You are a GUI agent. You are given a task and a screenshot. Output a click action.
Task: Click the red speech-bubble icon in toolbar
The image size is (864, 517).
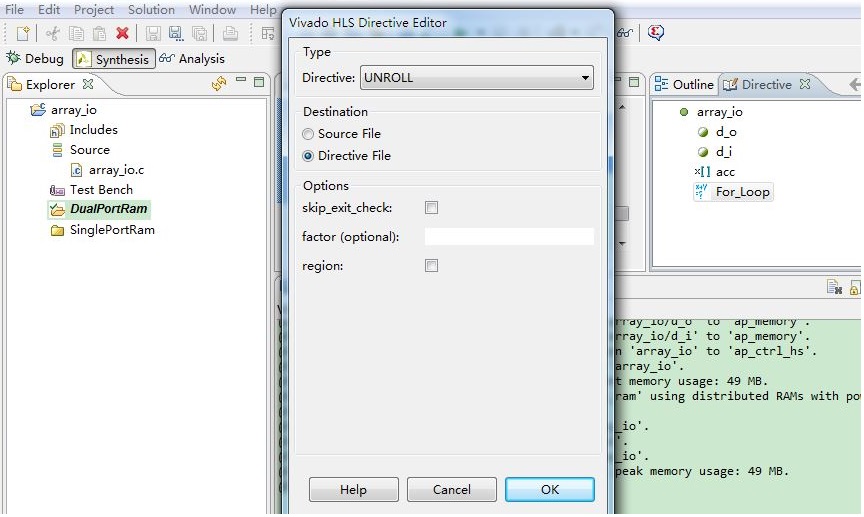click(656, 33)
